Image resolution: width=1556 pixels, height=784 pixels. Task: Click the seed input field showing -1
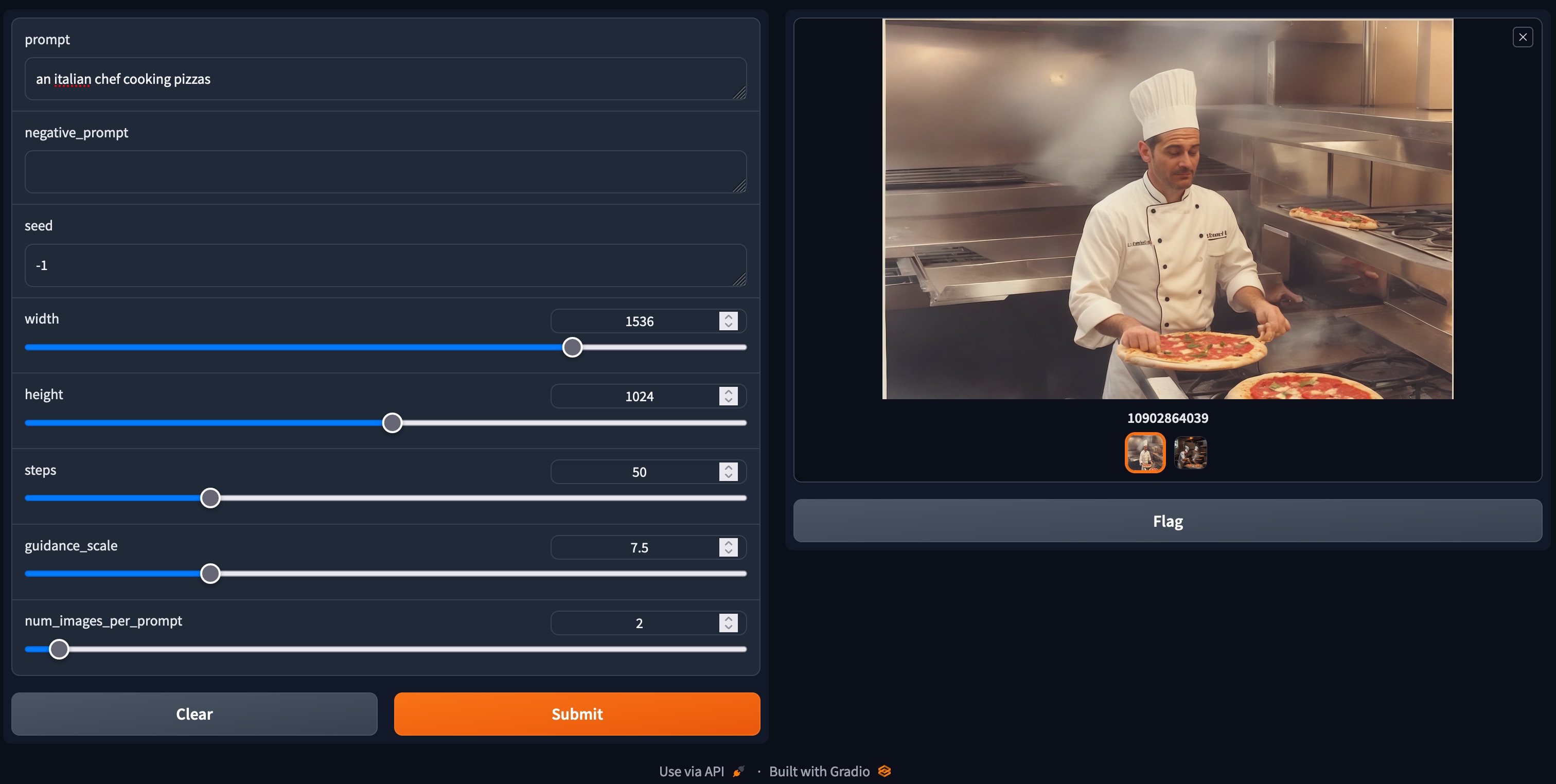pyautogui.click(x=385, y=265)
